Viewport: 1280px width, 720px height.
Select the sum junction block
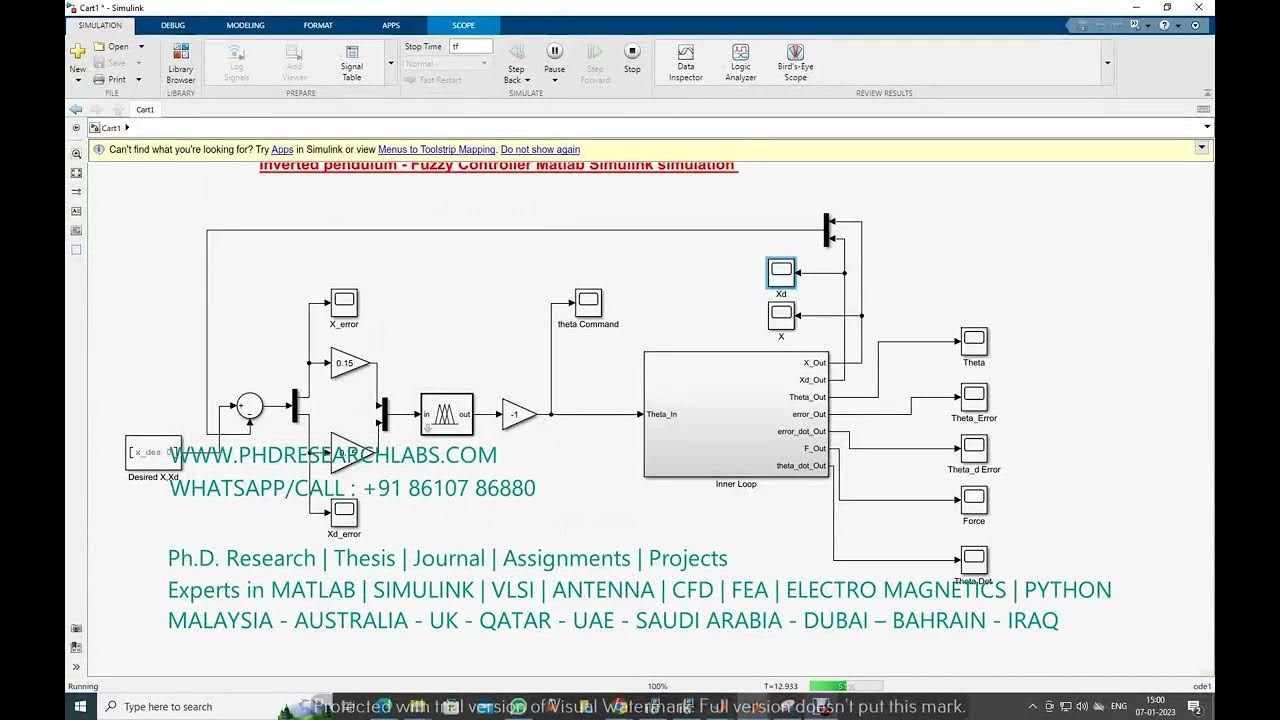[x=249, y=405]
